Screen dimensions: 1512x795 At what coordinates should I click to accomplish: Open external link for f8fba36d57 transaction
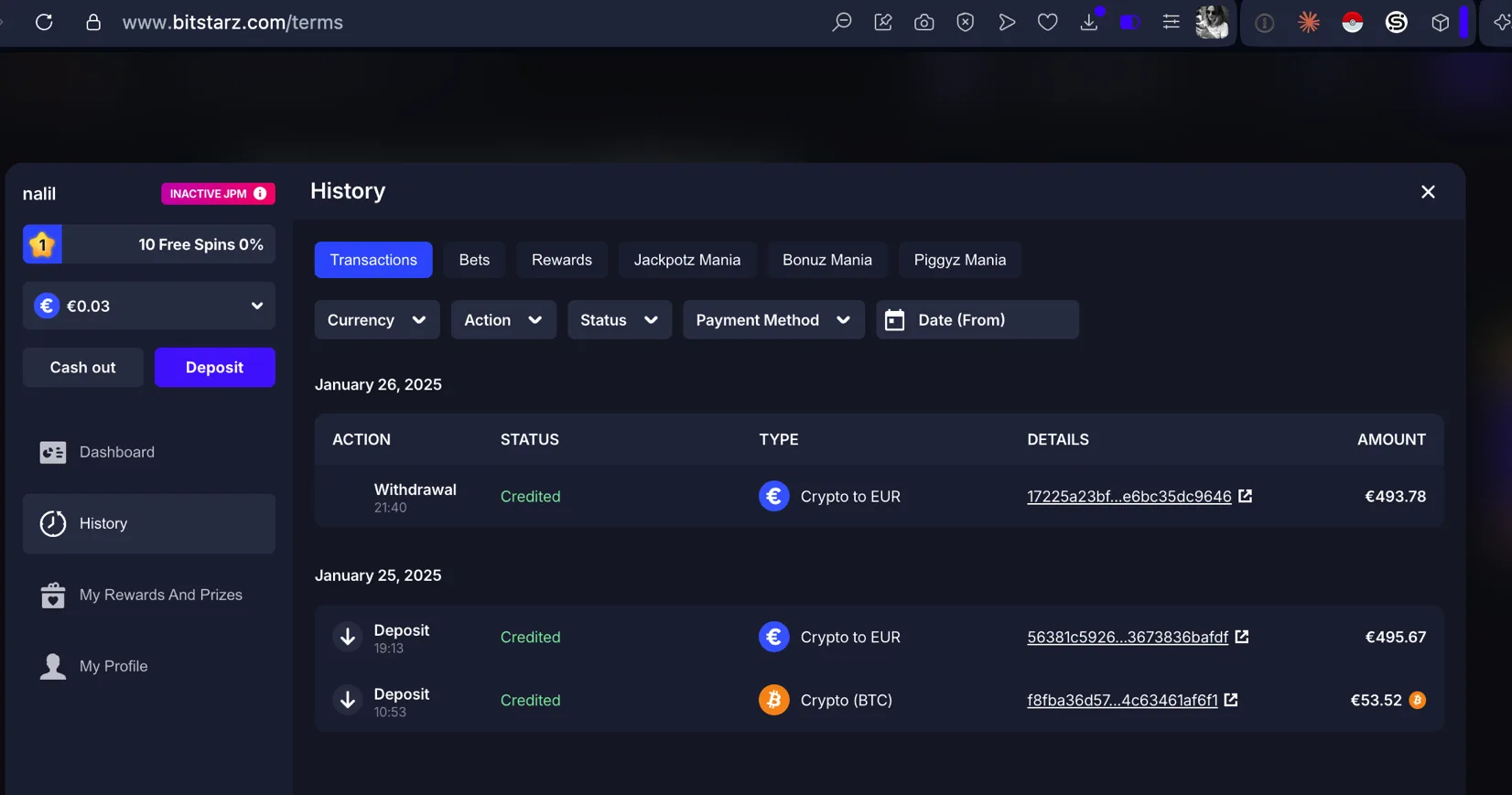pyautogui.click(x=1231, y=700)
